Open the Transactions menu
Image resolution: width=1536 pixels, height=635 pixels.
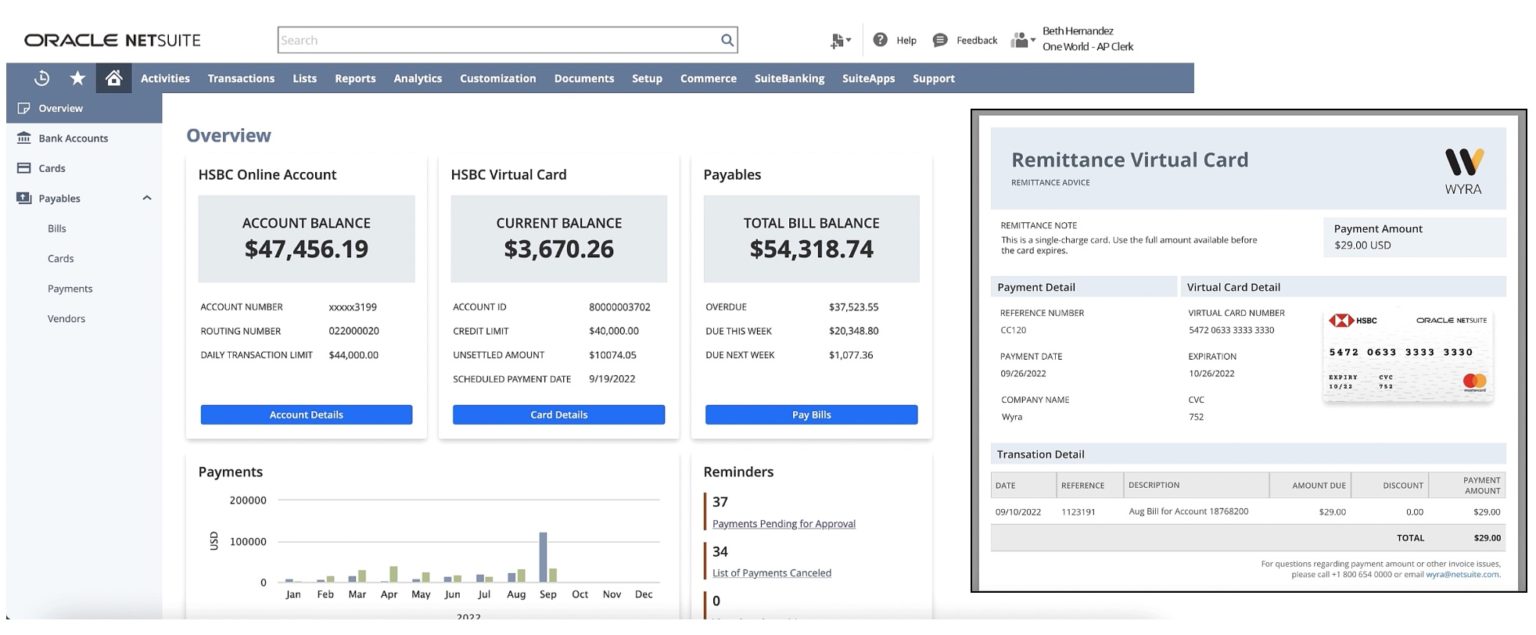(240, 77)
